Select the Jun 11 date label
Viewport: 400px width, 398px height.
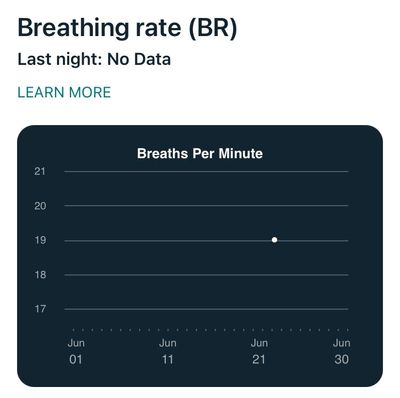(x=168, y=351)
